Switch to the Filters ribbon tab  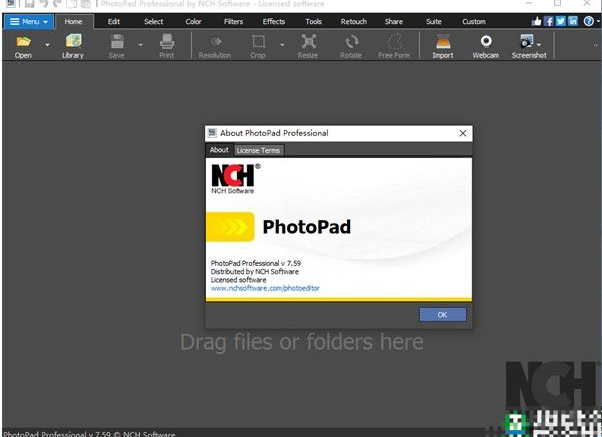pyautogui.click(x=233, y=22)
